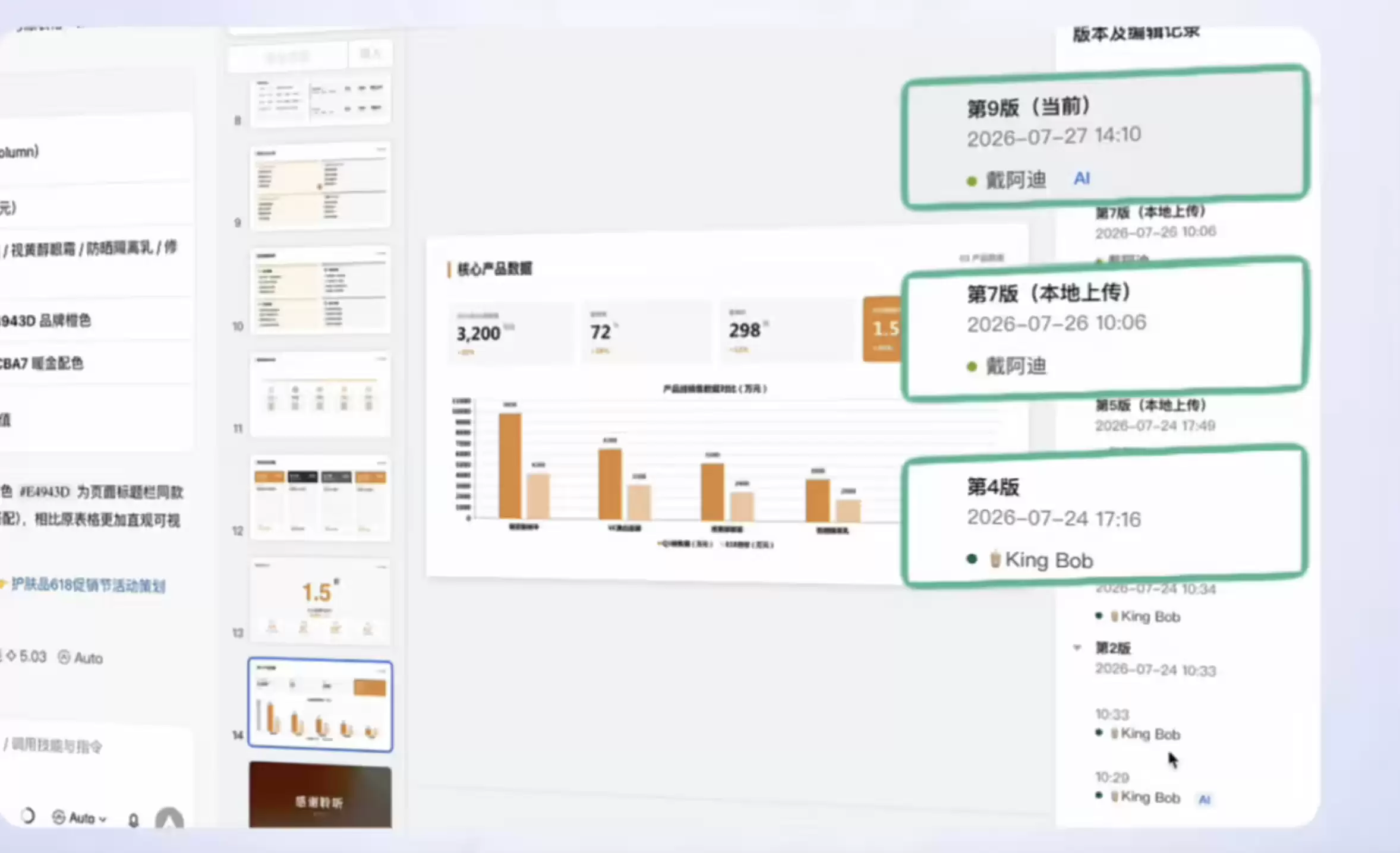The image size is (1400, 853).
Task: Select slide 9 thumbnail
Action: (320, 186)
